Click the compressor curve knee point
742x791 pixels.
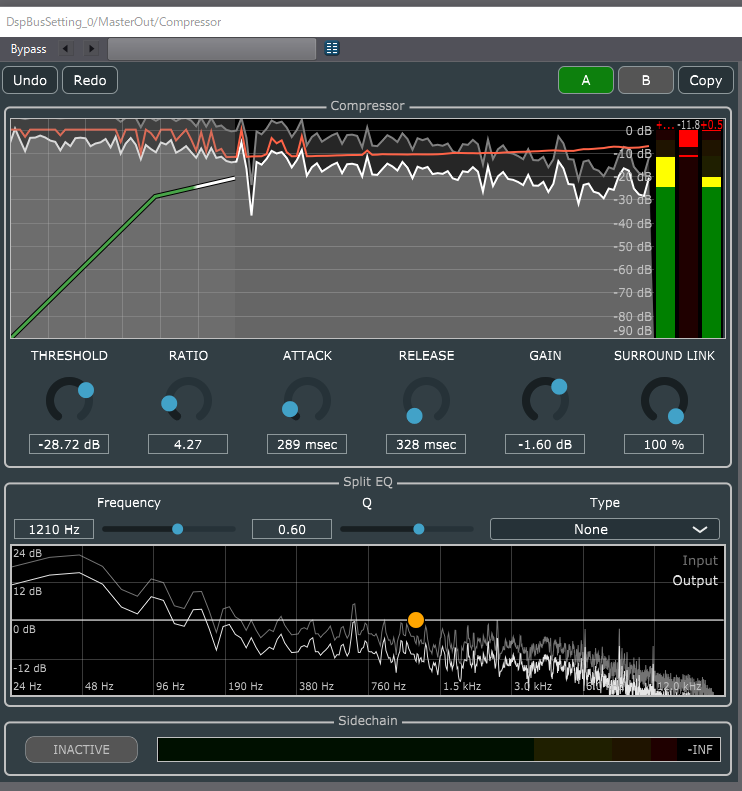(155, 196)
